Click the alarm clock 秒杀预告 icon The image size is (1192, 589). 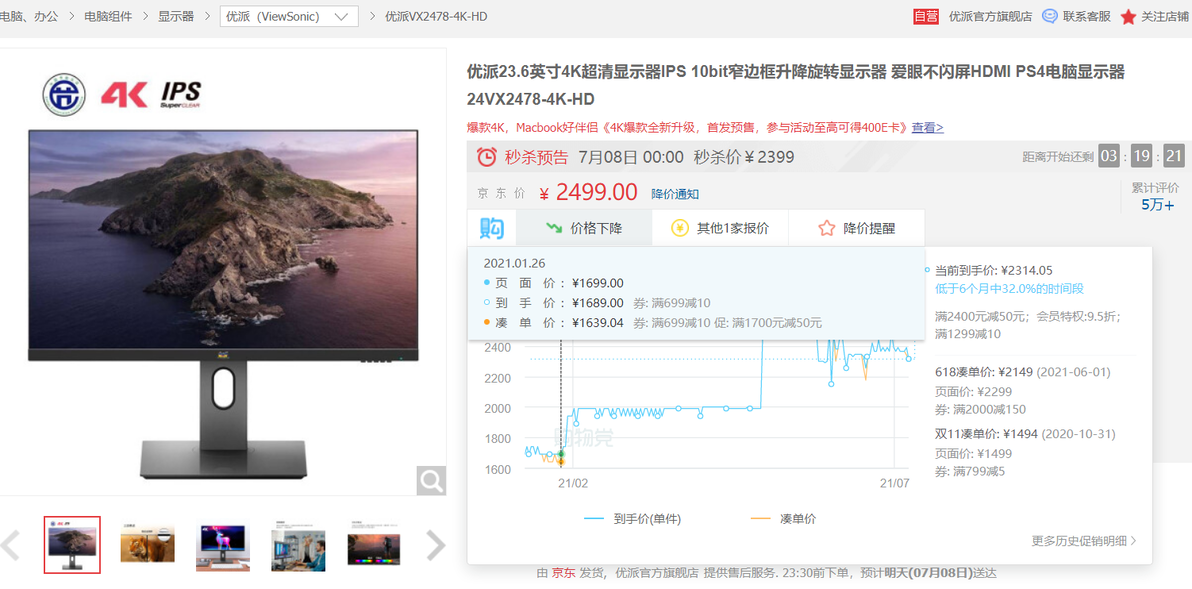click(486, 157)
